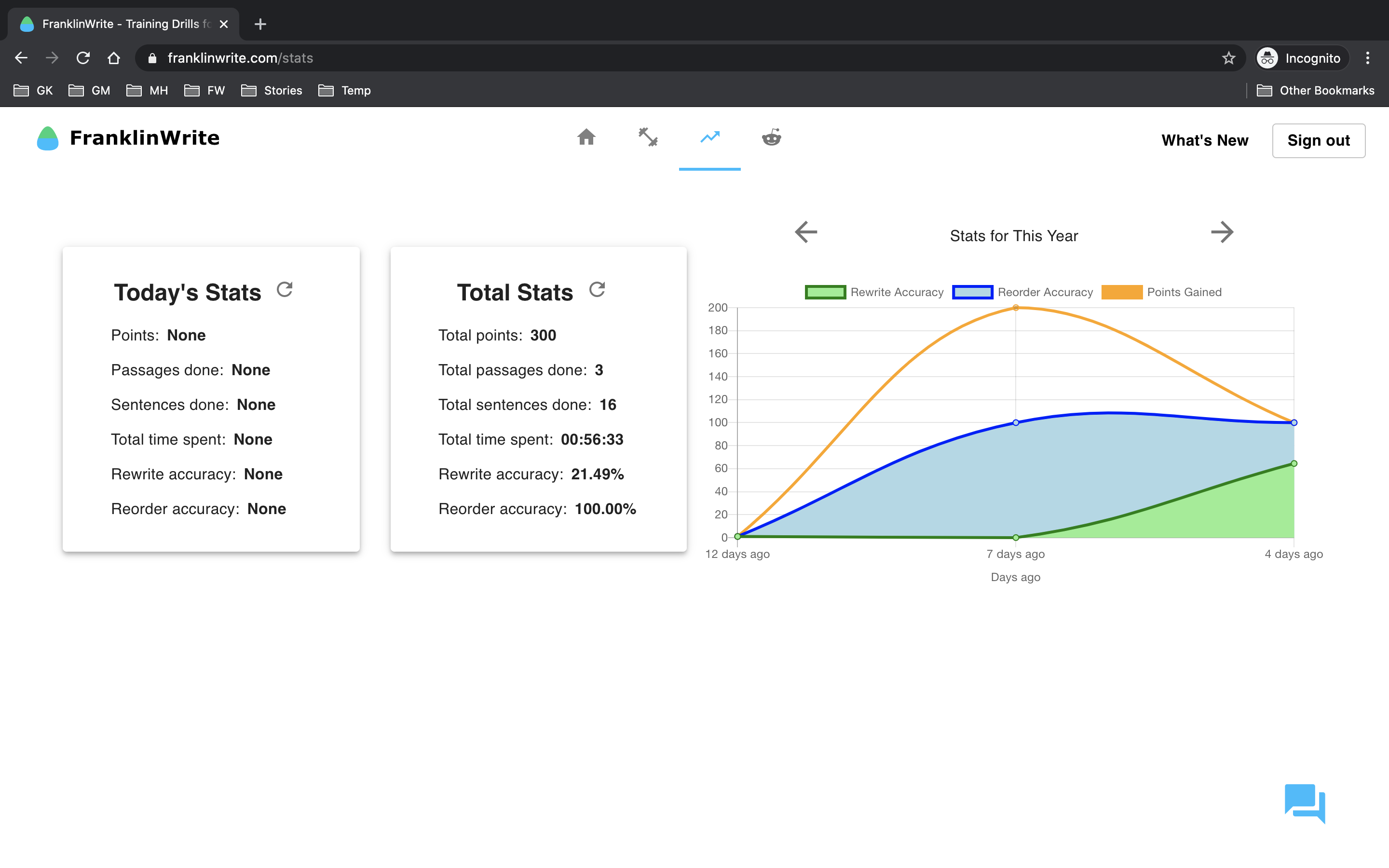The image size is (1389, 868).
Task: Open the Stories bookmarks folder
Action: tap(272, 91)
